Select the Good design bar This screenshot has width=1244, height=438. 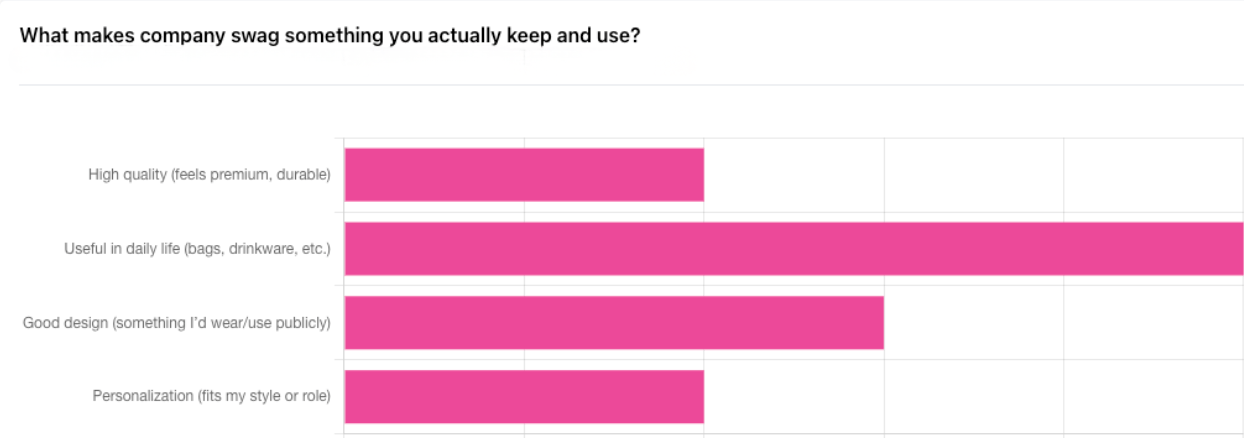click(614, 323)
